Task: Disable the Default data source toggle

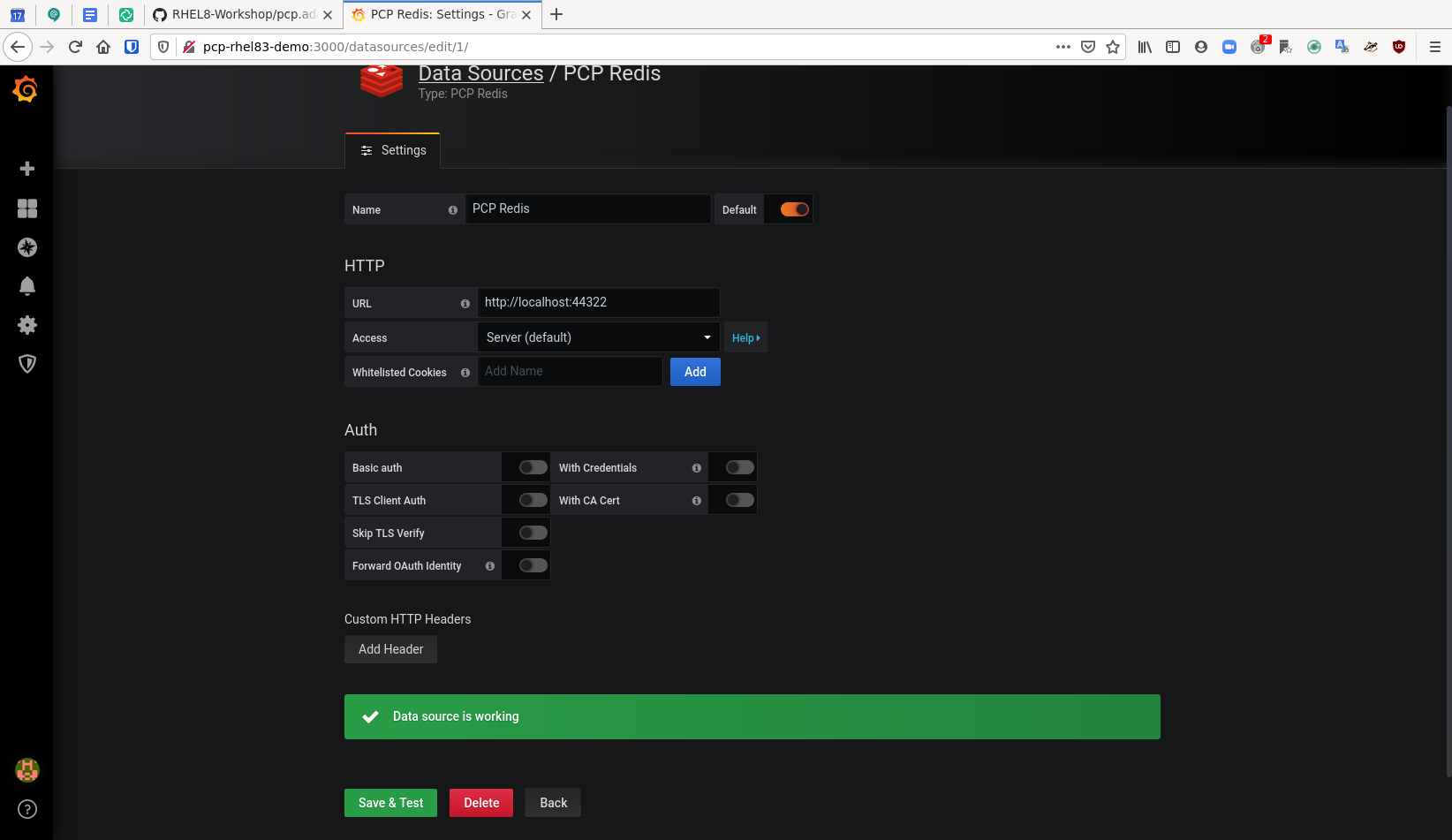Action: 794,209
